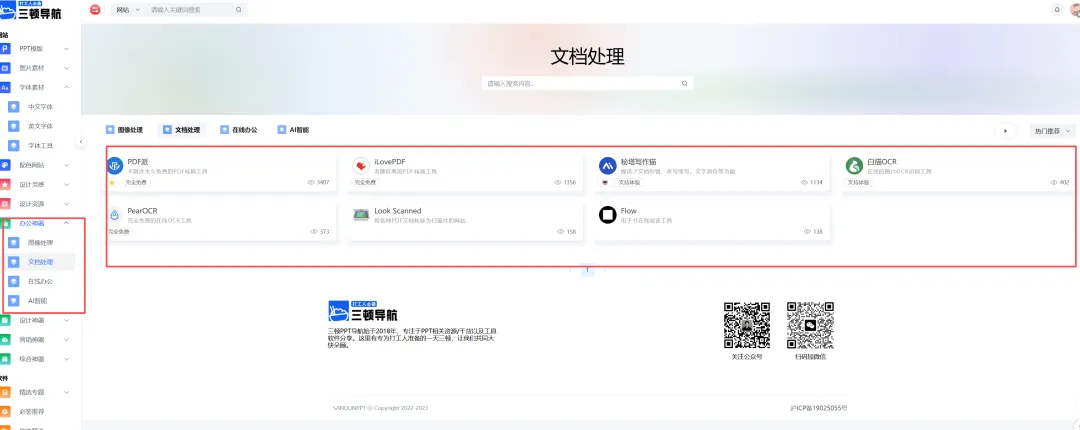Open 图像处理 under 办公神器 in sidebar
This screenshot has height=430, width=1080.
40,243
